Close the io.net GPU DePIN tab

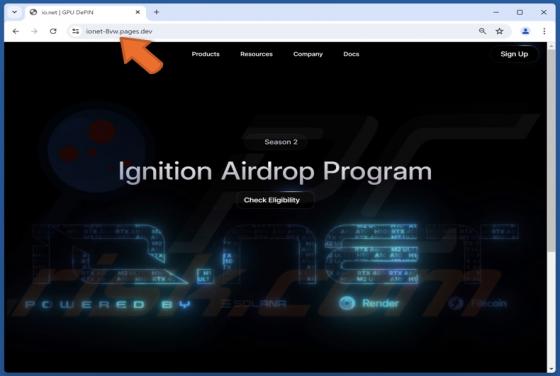click(x=138, y=12)
